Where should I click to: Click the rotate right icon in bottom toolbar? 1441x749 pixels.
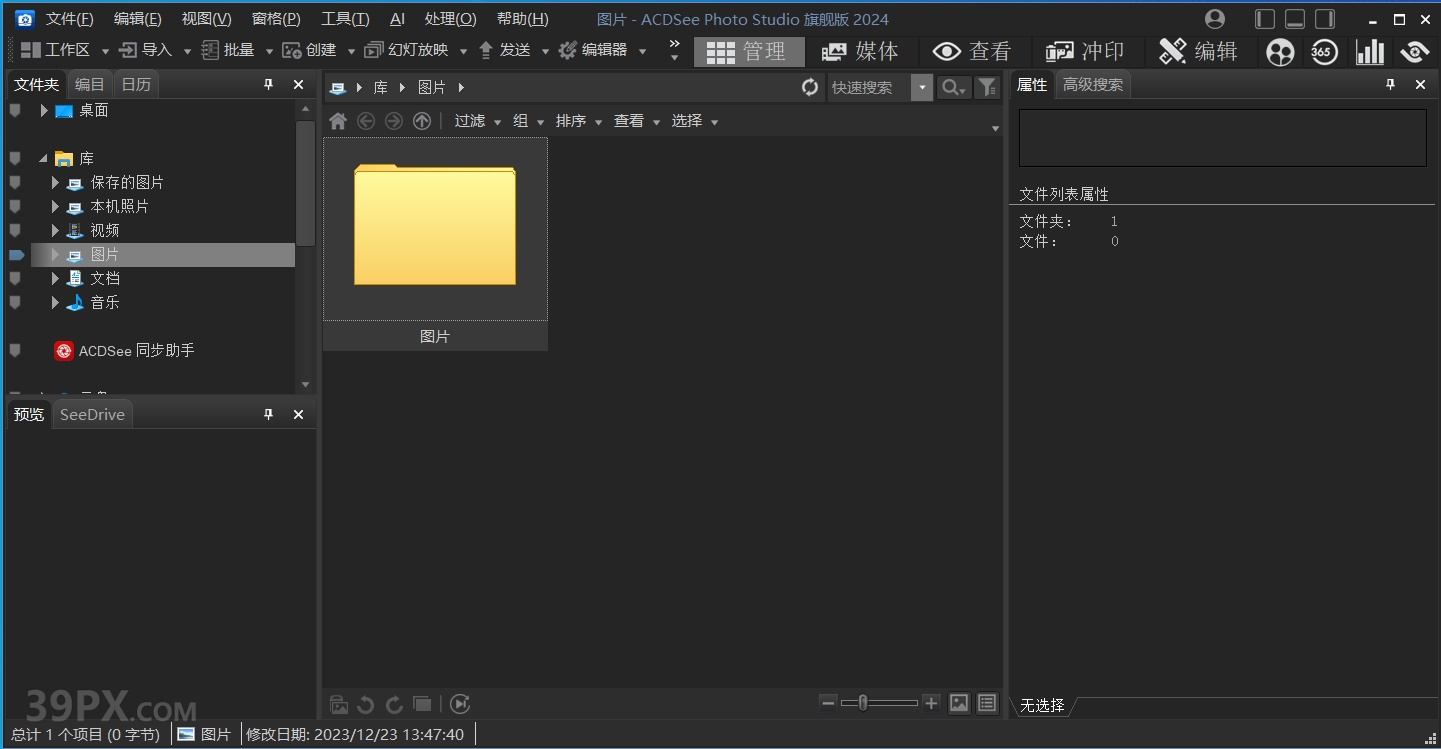394,704
